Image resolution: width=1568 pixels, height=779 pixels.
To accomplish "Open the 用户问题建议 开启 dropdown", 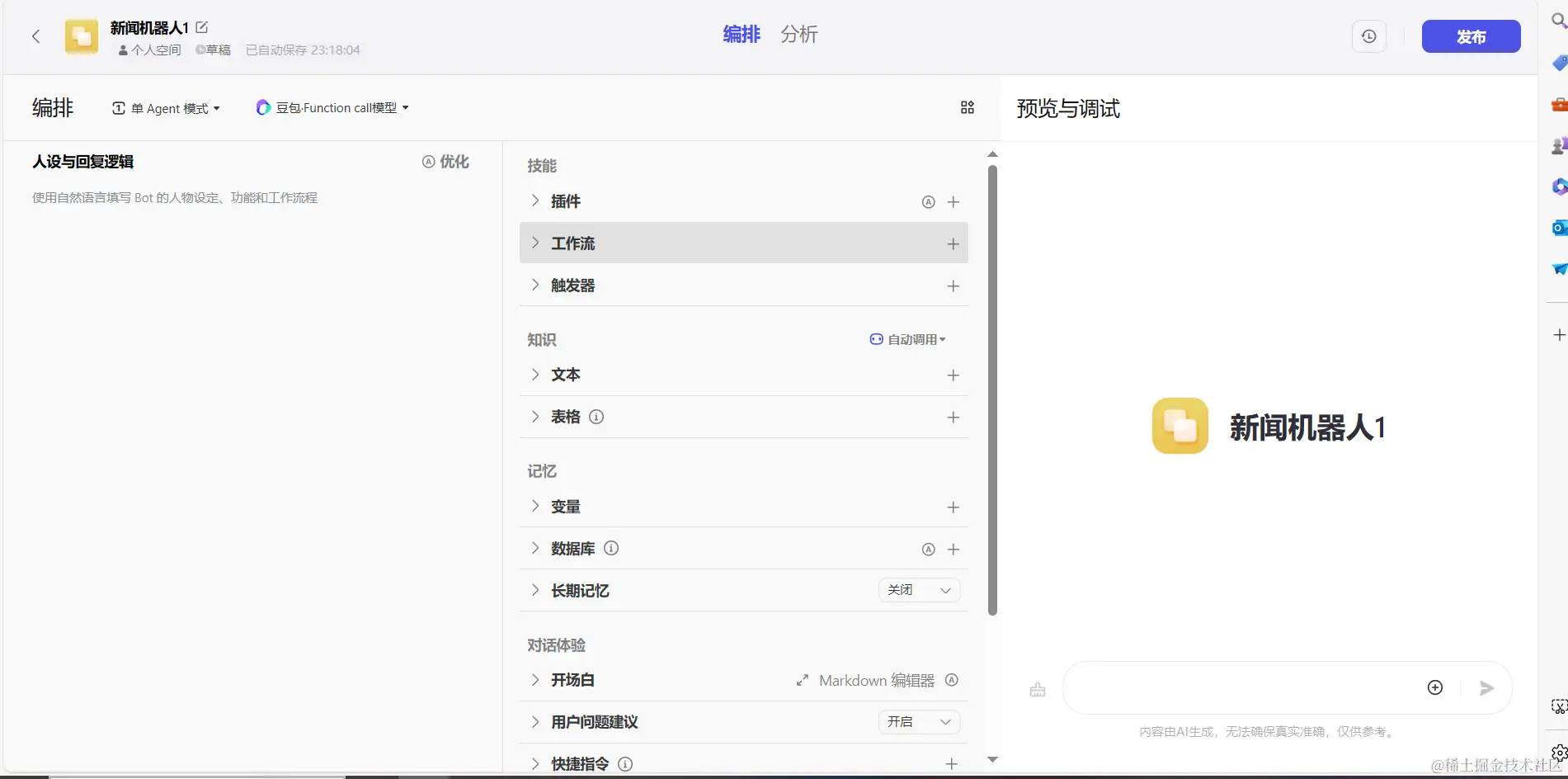I will 919,722.
